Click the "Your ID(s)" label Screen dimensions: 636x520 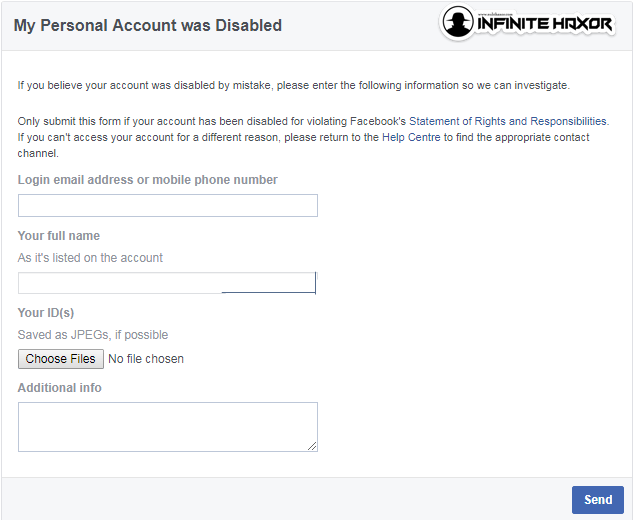coord(46,313)
